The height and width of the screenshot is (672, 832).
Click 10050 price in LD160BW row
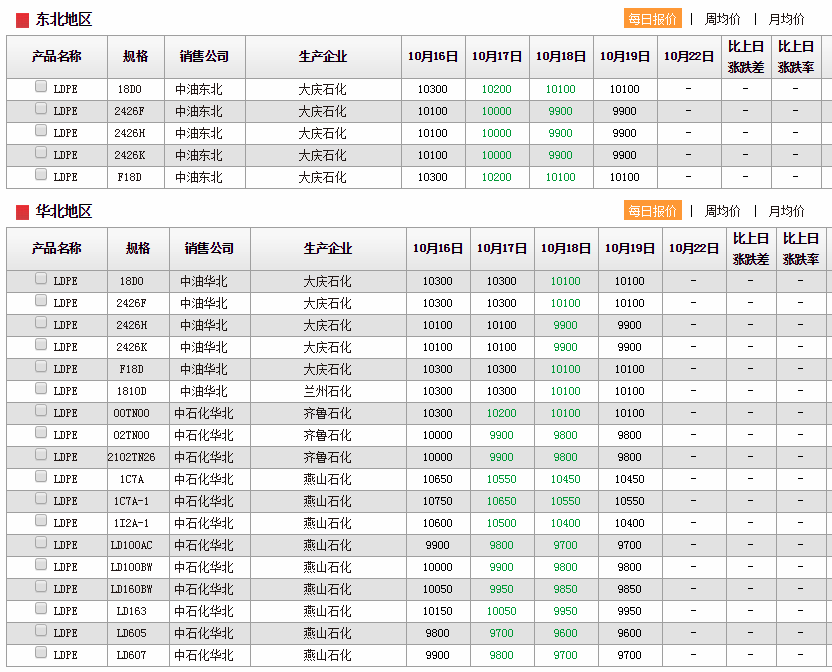coord(438,589)
